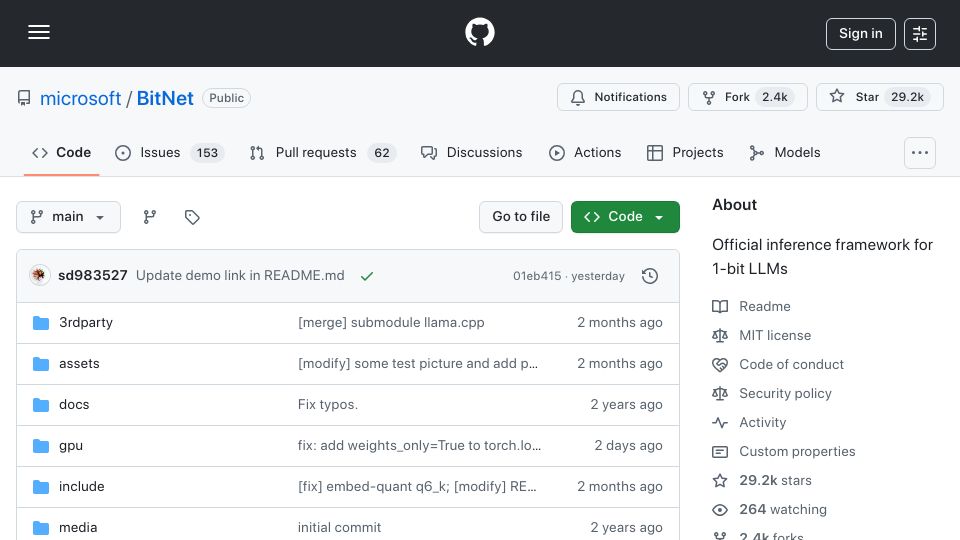Open the Projects tab
Image resolution: width=960 pixels, height=540 pixels.
click(x=685, y=152)
